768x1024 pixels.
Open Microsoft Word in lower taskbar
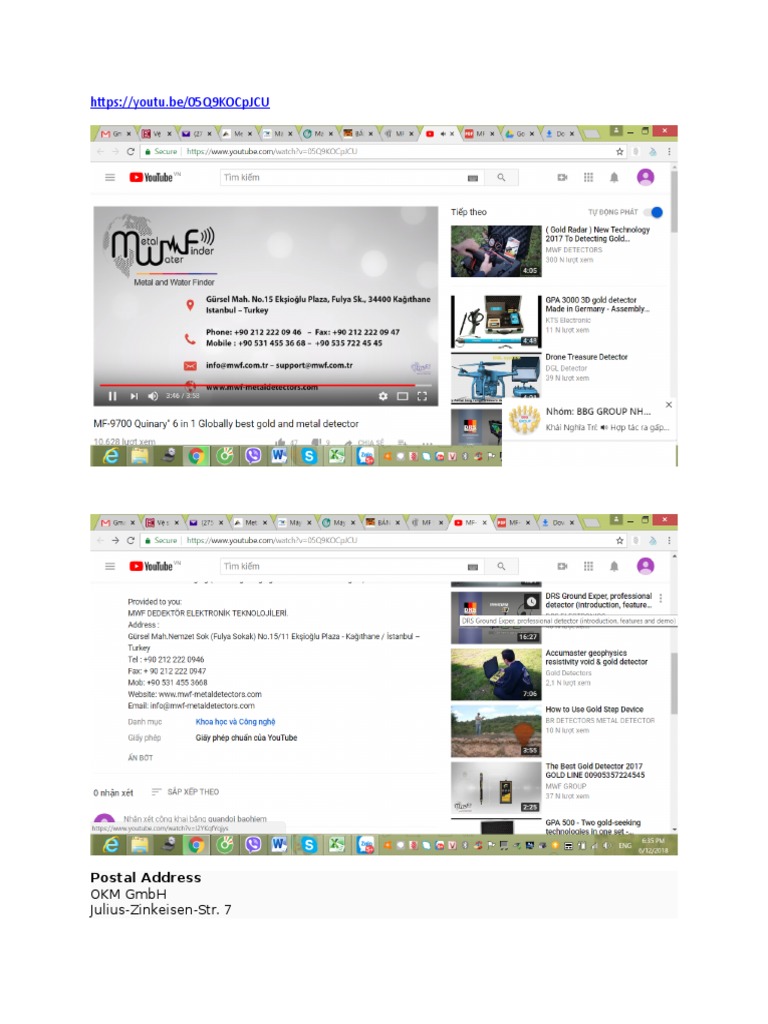coord(279,845)
